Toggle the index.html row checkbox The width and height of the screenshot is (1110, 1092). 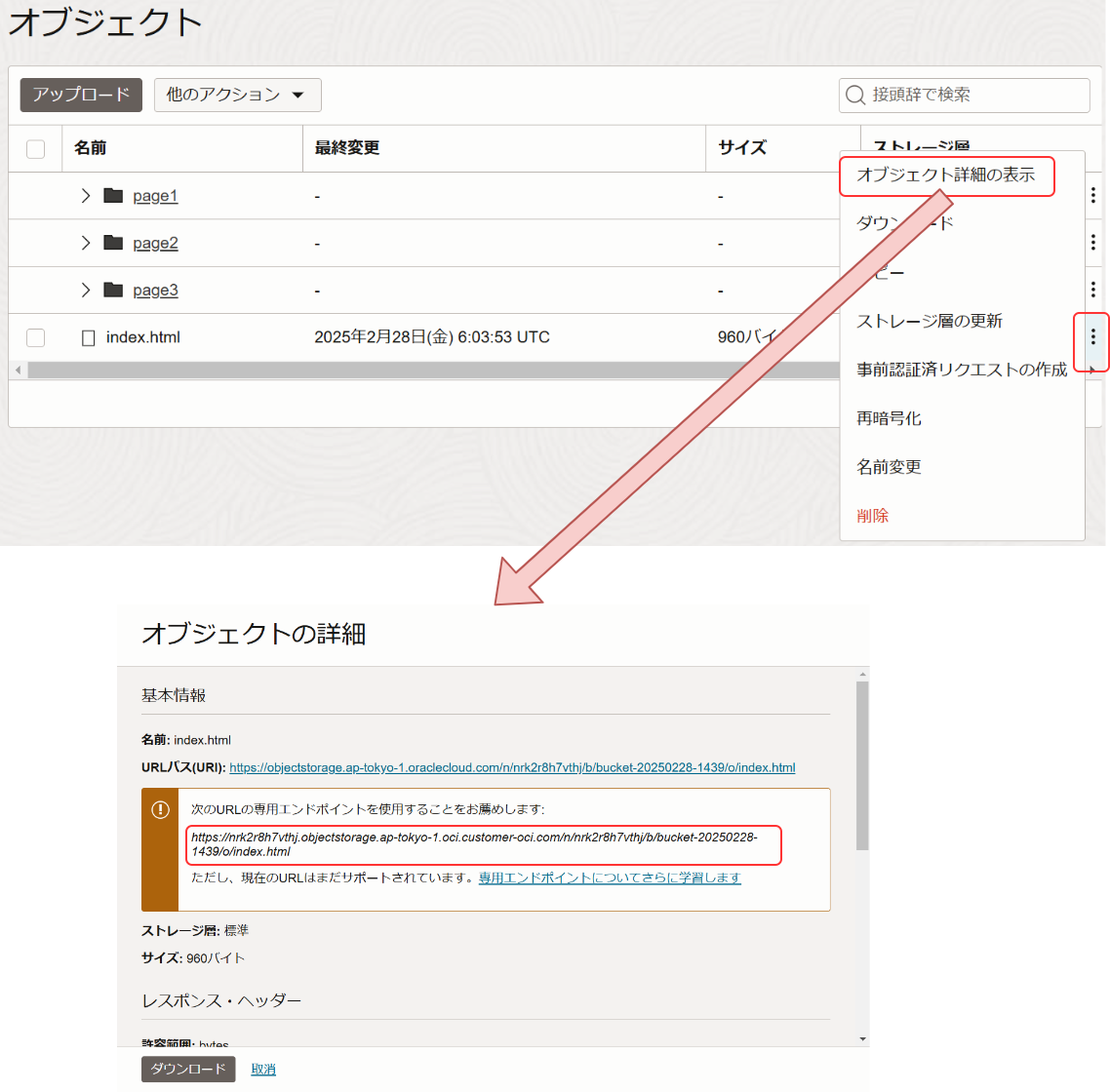(x=35, y=337)
